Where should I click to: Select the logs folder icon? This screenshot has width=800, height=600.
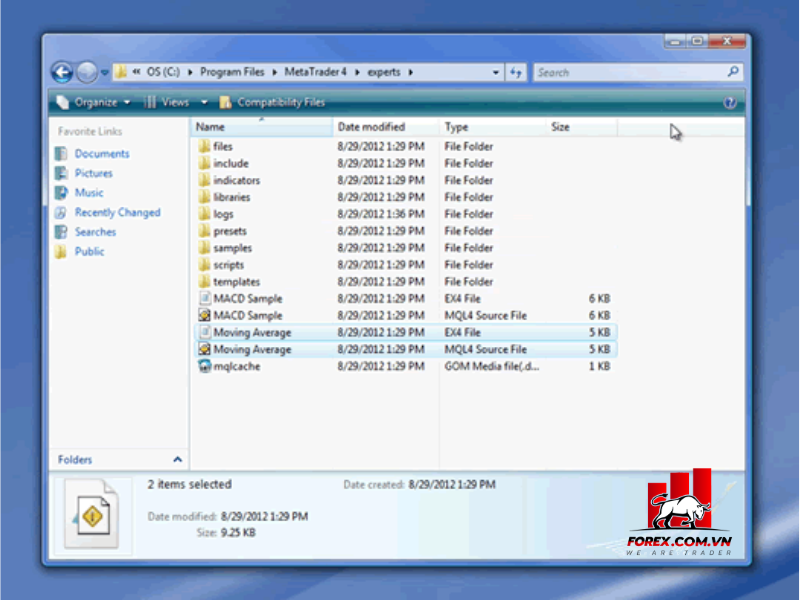tap(204, 214)
